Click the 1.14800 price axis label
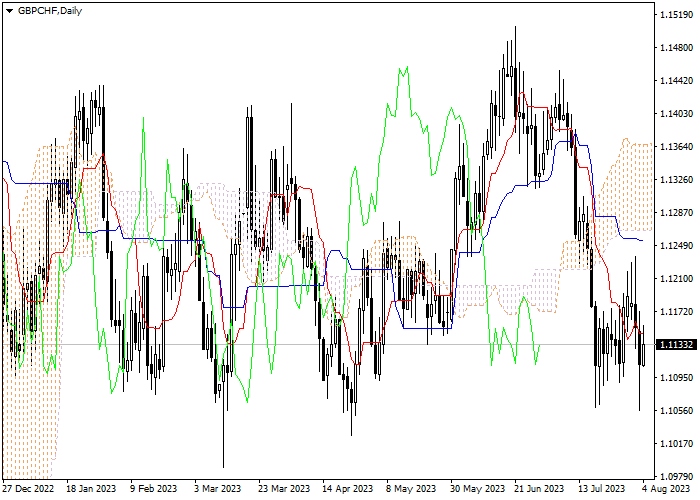The image size is (700, 500). click(676, 48)
